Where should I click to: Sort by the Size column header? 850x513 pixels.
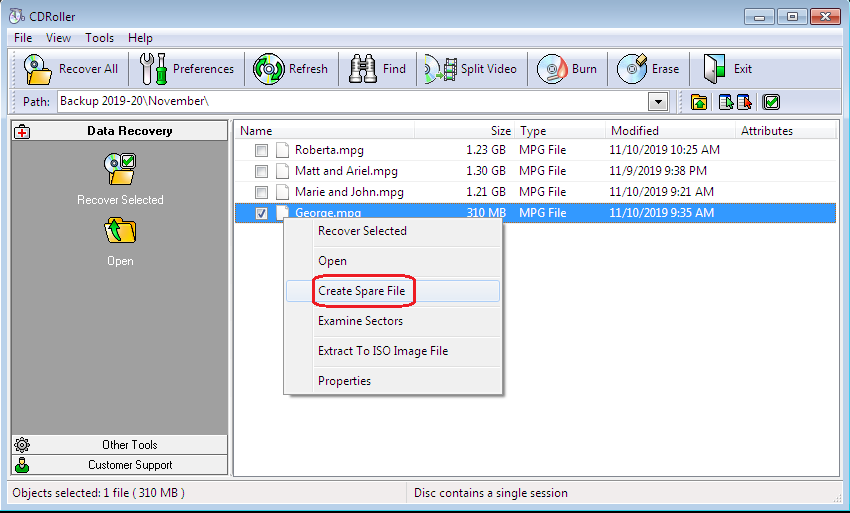pyautogui.click(x=465, y=131)
